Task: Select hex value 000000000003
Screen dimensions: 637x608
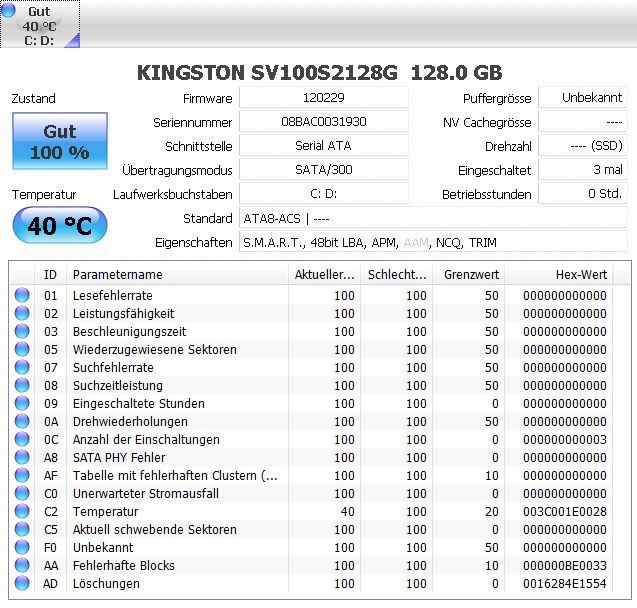Action: click(x=565, y=439)
